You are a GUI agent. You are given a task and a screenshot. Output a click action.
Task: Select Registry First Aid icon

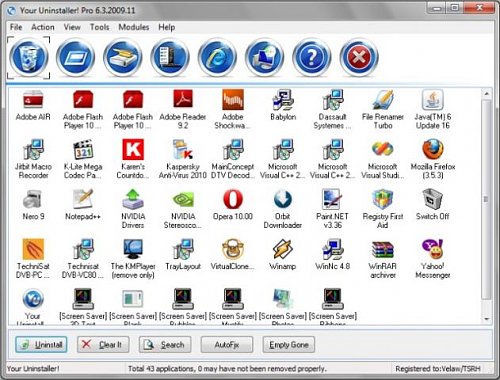pyautogui.click(x=383, y=199)
